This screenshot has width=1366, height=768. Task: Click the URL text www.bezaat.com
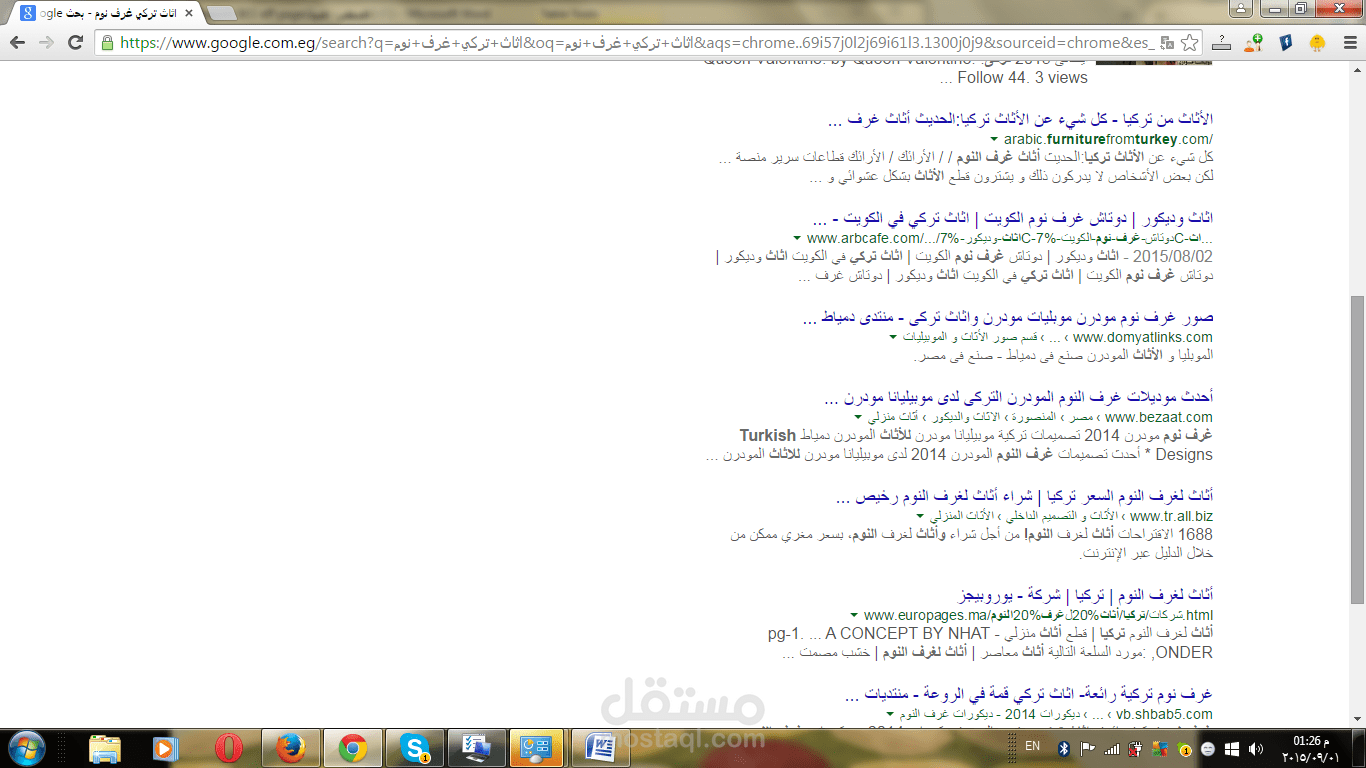coord(1159,417)
